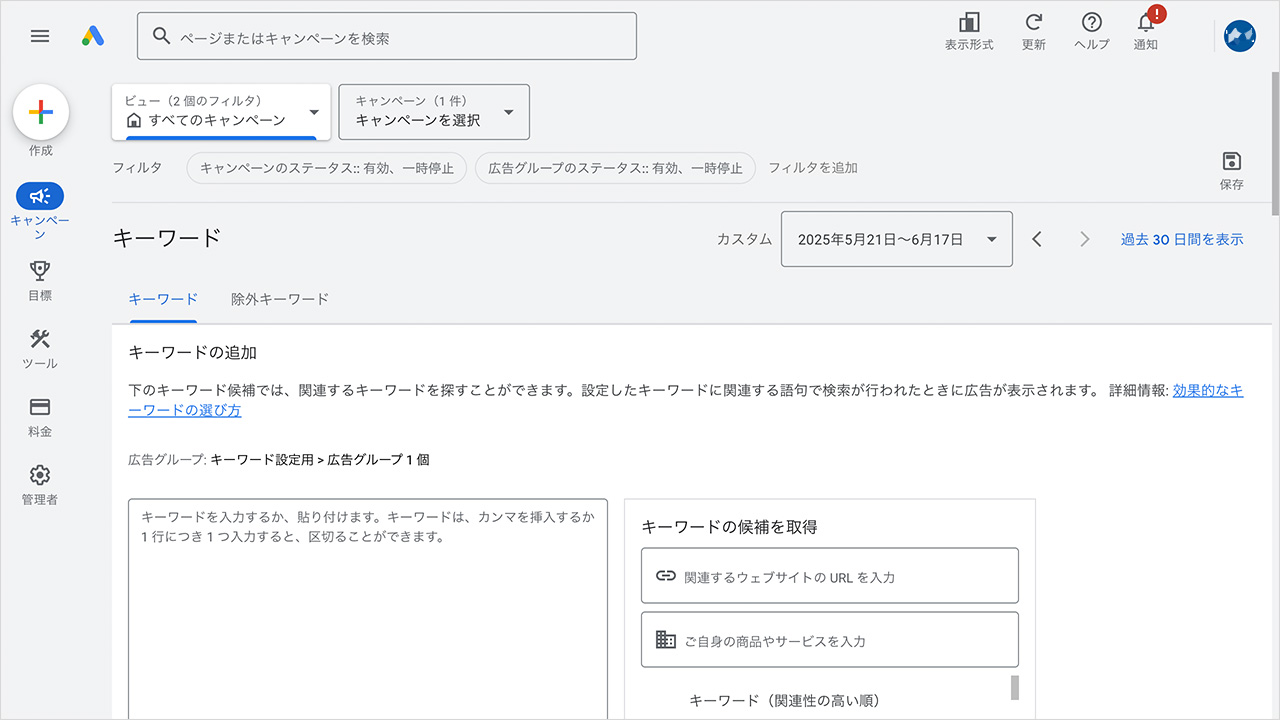Click the 過去 30 日間を表示 link
The width and height of the screenshot is (1280, 720).
[1182, 239]
